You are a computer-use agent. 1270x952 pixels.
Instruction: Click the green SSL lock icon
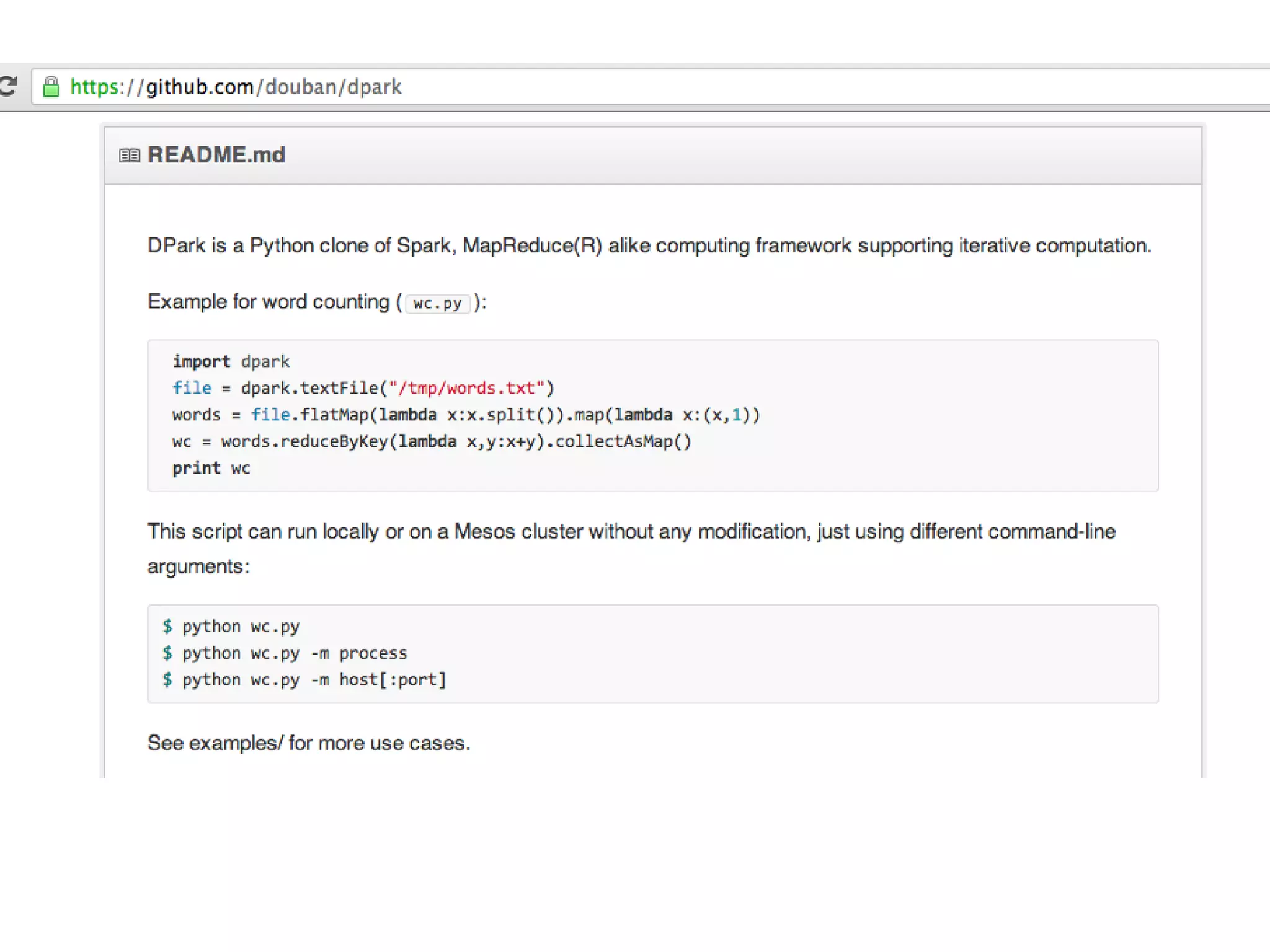click(51, 87)
